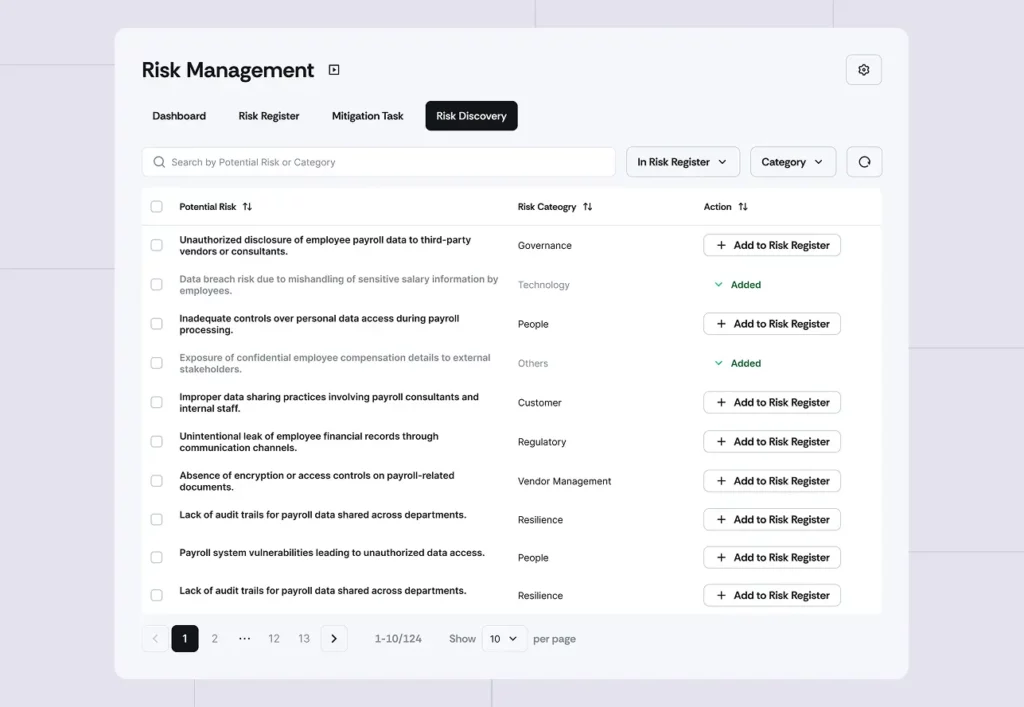Click the Customer category cell

pyautogui.click(x=539, y=403)
